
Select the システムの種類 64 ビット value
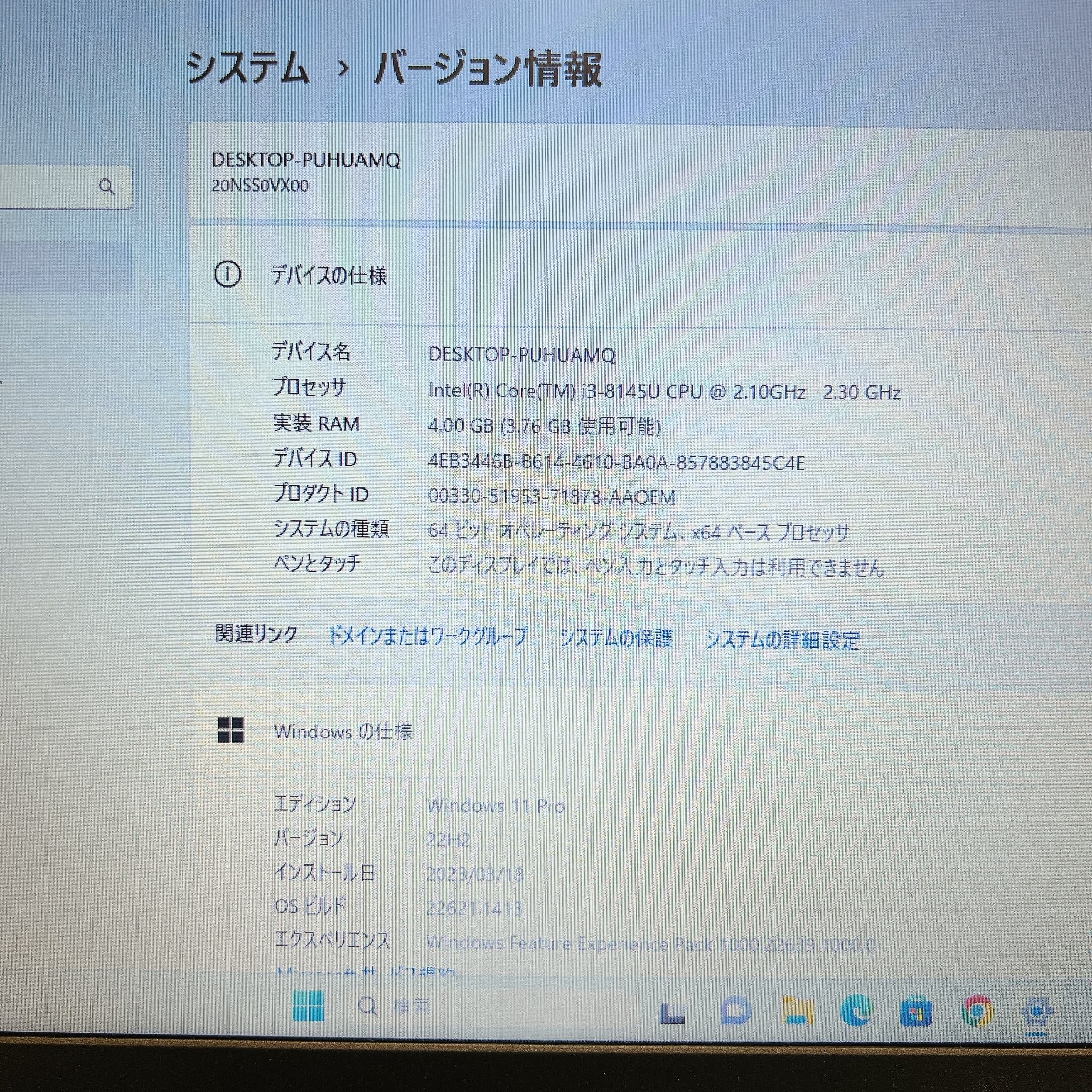(639, 531)
